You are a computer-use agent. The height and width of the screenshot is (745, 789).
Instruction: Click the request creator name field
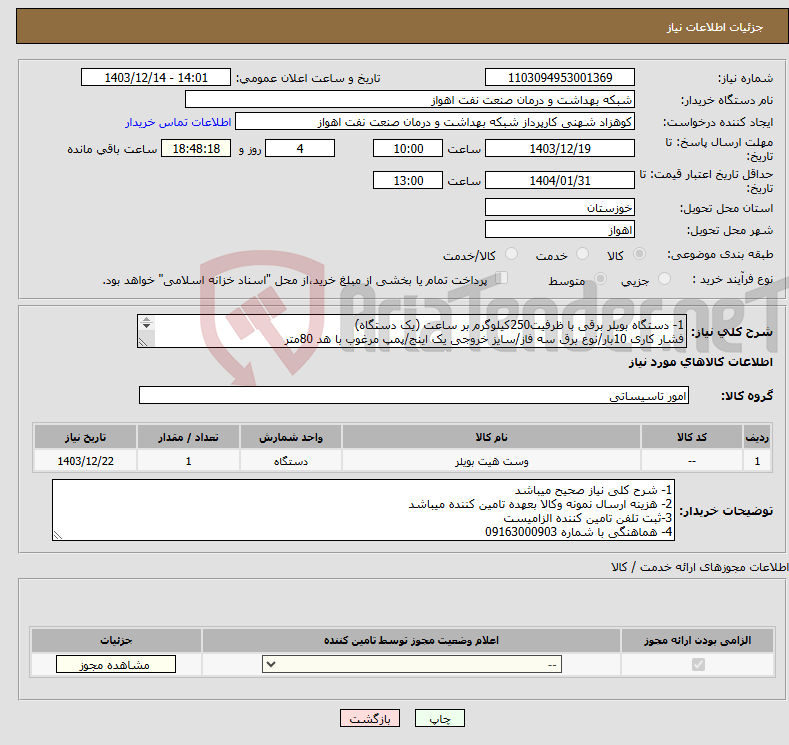[x=435, y=122]
